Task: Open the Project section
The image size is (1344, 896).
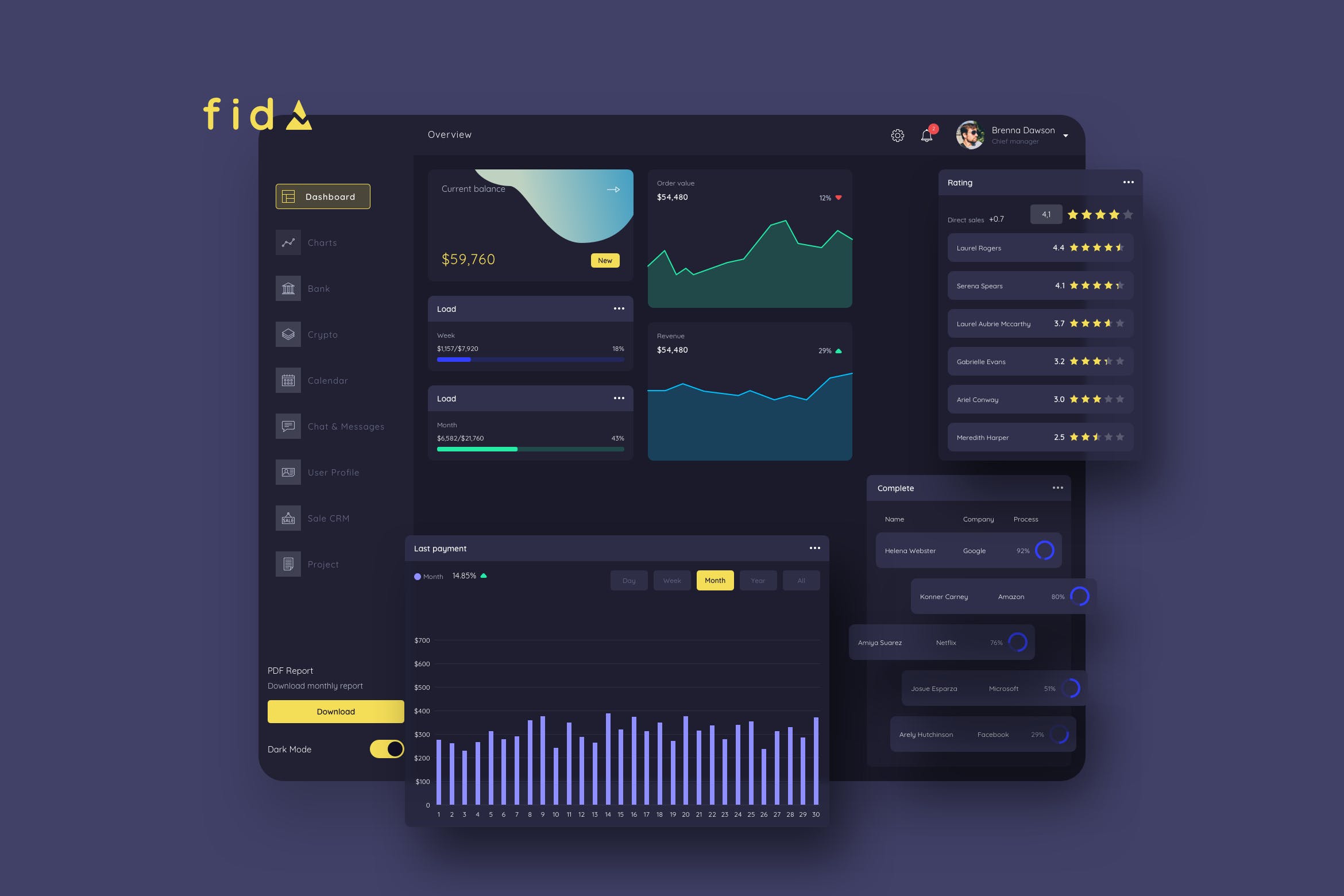Action: click(x=323, y=563)
